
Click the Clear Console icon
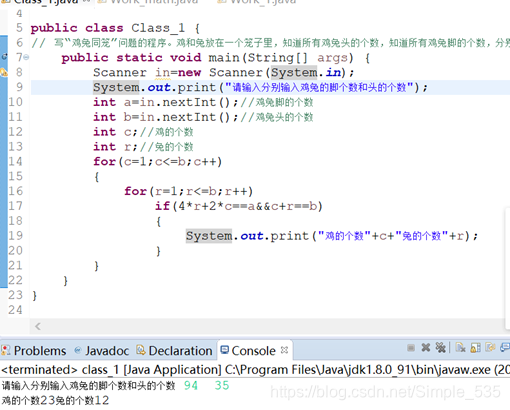[461, 348]
